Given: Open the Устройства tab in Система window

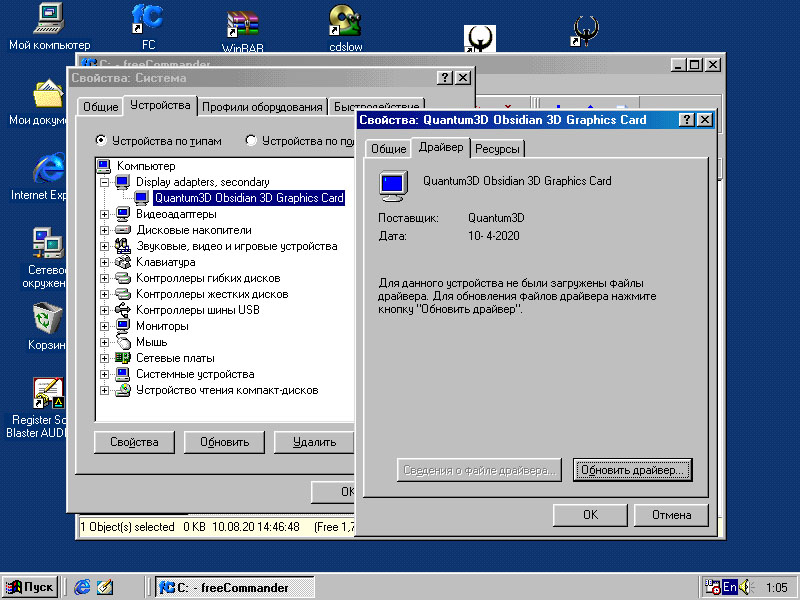Looking at the screenshot, I should click(160, 105).
